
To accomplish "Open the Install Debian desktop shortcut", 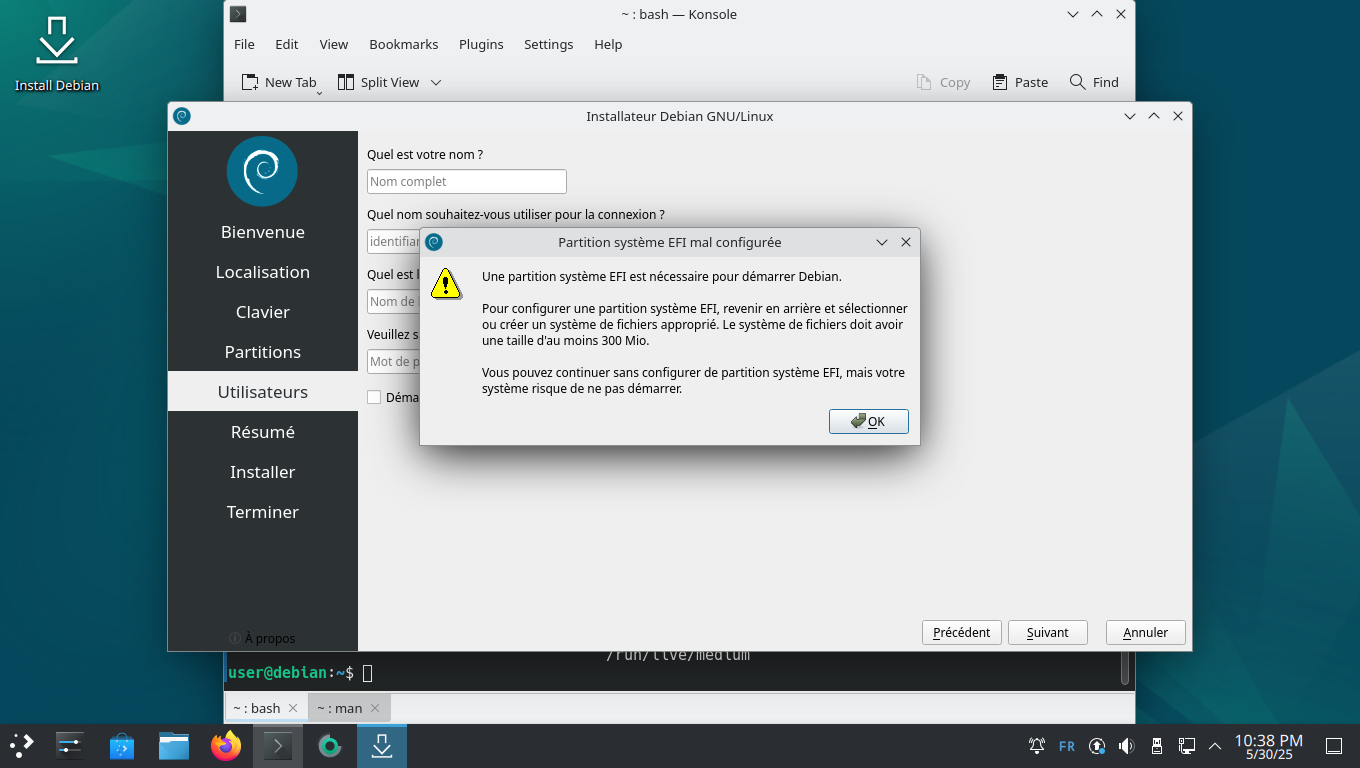I will tap(57, 54).
